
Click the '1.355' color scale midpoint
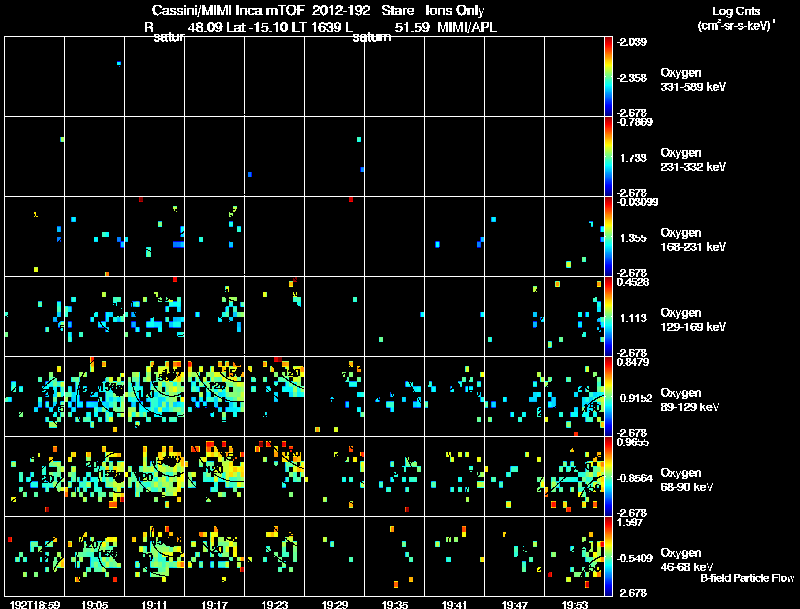point(633,238)
